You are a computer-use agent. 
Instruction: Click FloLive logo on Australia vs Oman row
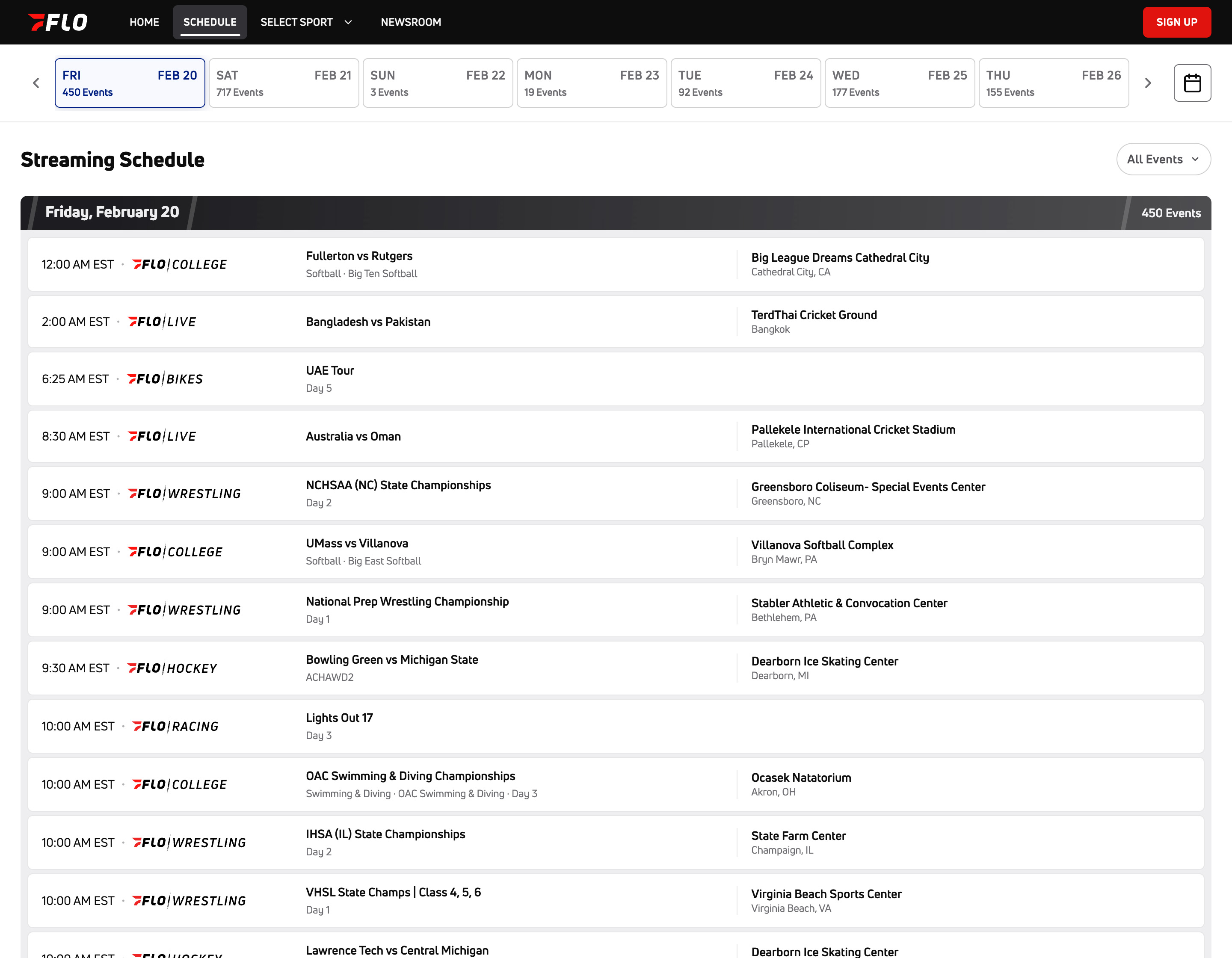pos(162,436)
